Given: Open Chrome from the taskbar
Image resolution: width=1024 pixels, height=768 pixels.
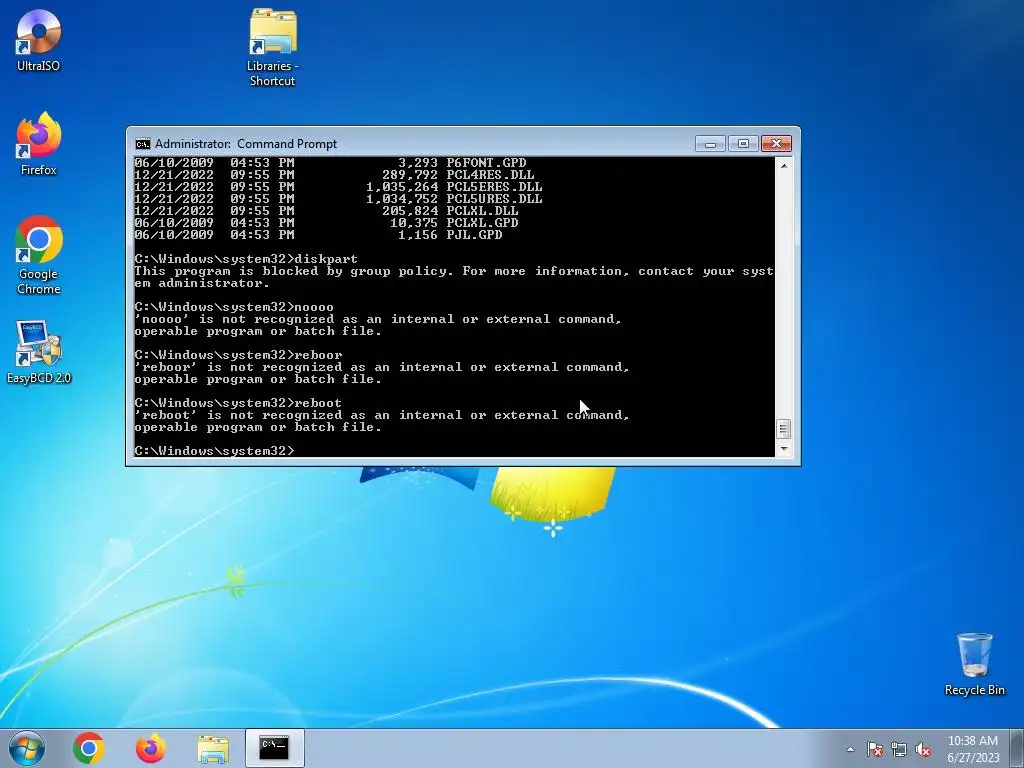Looking at the screenshot, I should point(89,748).
